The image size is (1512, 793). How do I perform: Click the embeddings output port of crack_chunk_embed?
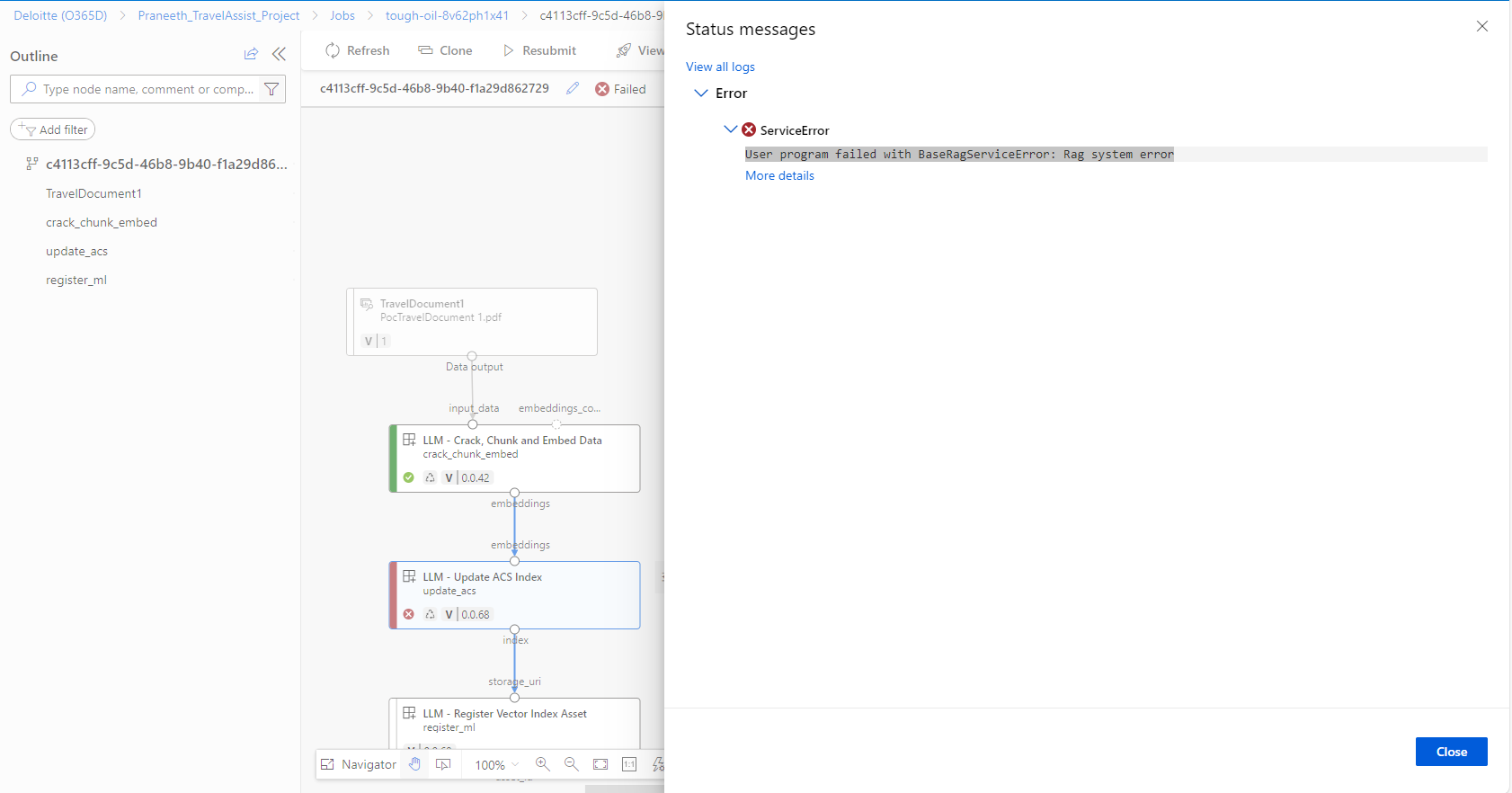click(514, 493)
